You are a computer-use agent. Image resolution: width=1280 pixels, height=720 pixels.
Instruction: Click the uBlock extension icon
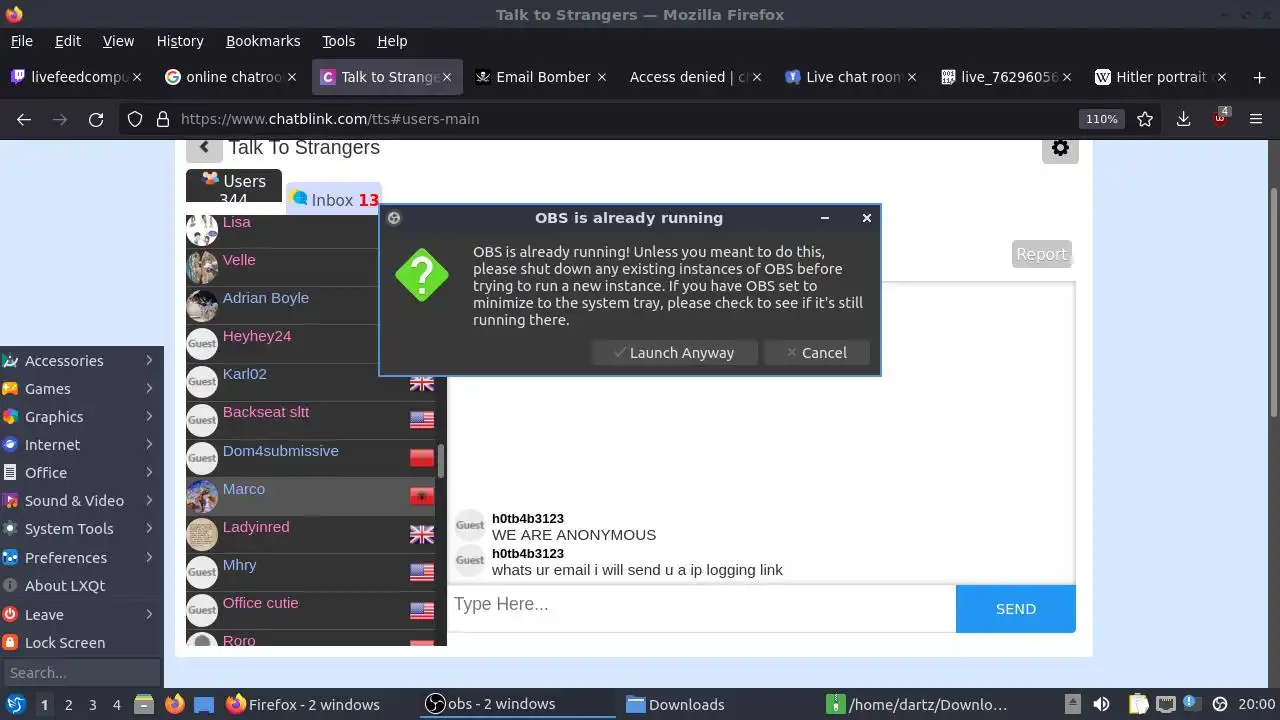coord(1220,118)
